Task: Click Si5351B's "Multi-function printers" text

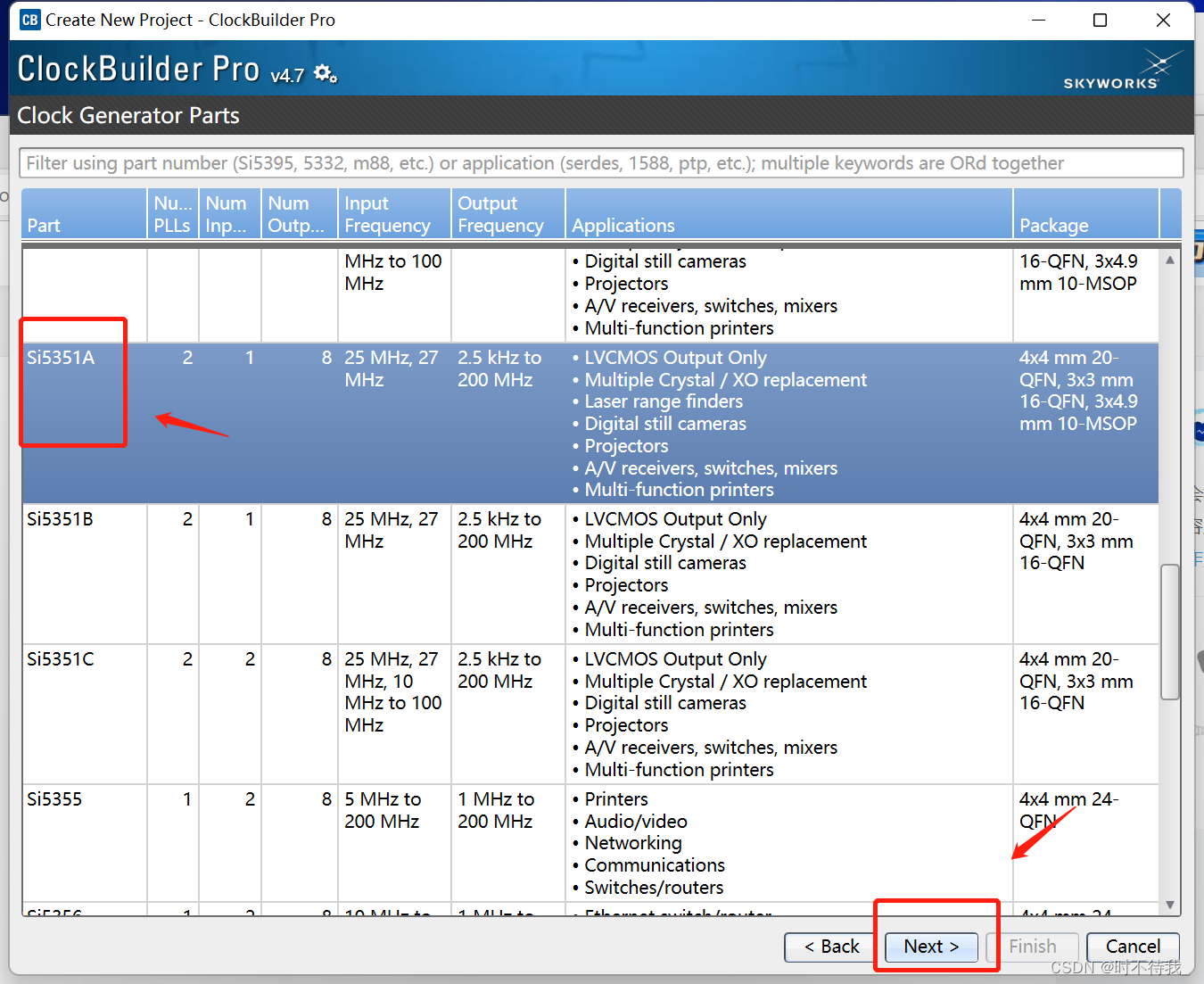Action: click(x=679, y=630)
